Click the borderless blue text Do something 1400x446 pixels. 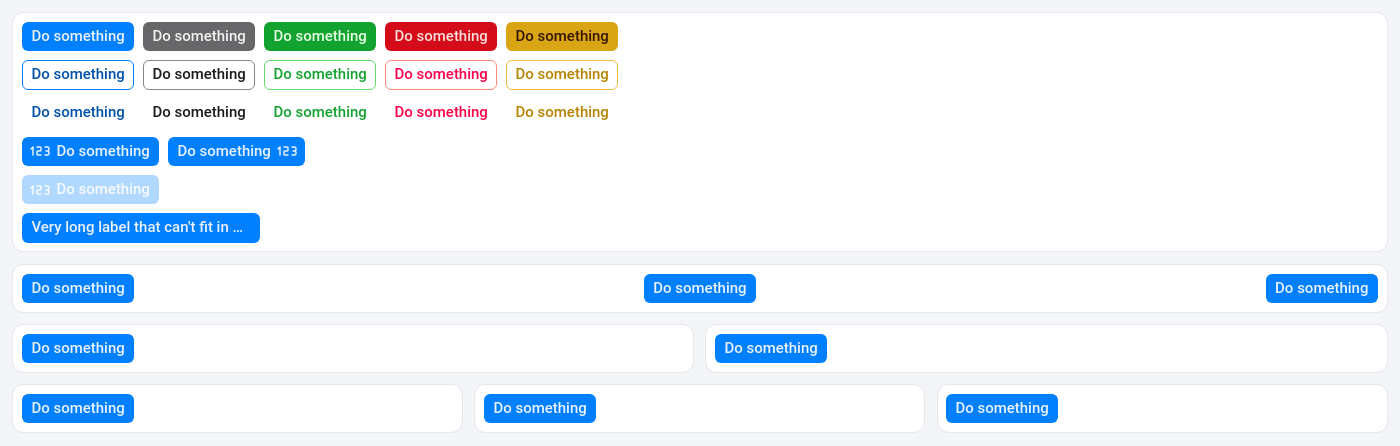point(78,112)
